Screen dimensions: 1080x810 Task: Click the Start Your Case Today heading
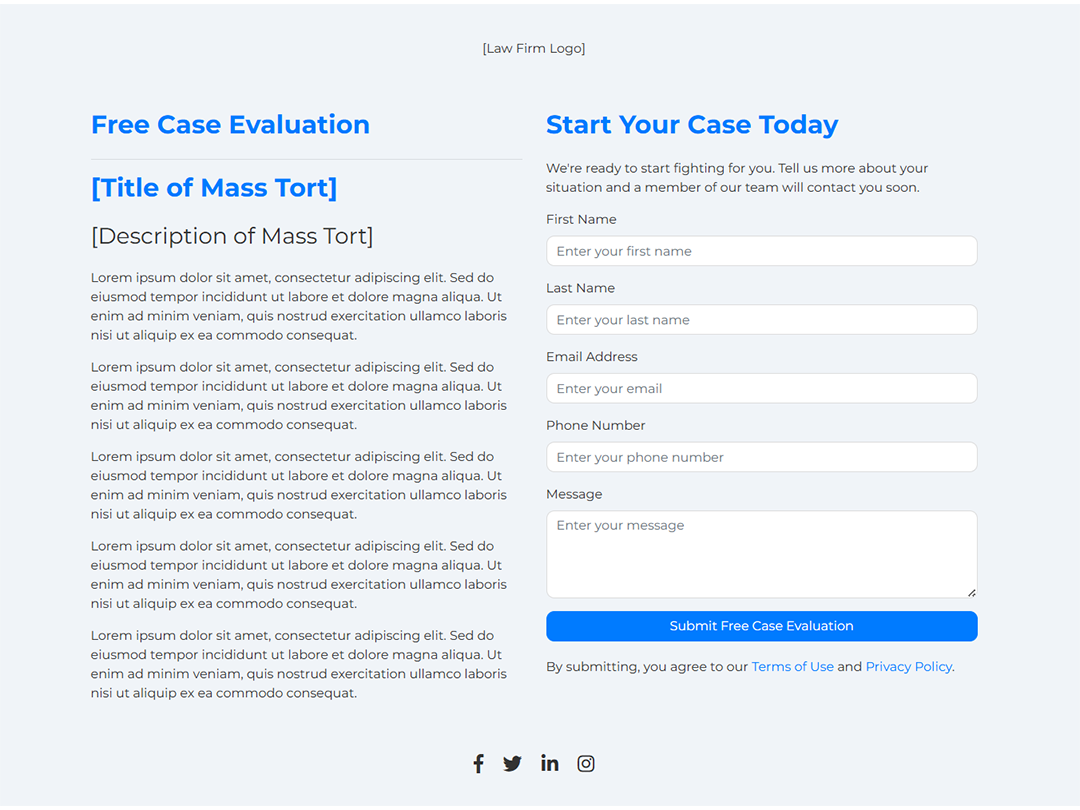[x=692, y=125]
